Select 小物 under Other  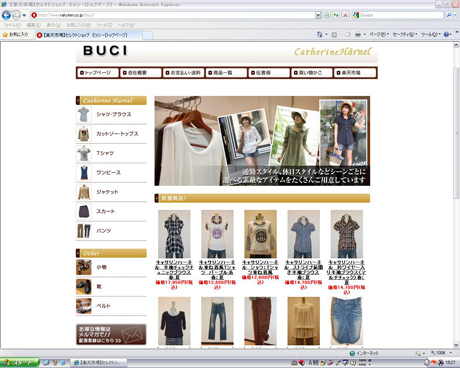[x=111, y=267]
